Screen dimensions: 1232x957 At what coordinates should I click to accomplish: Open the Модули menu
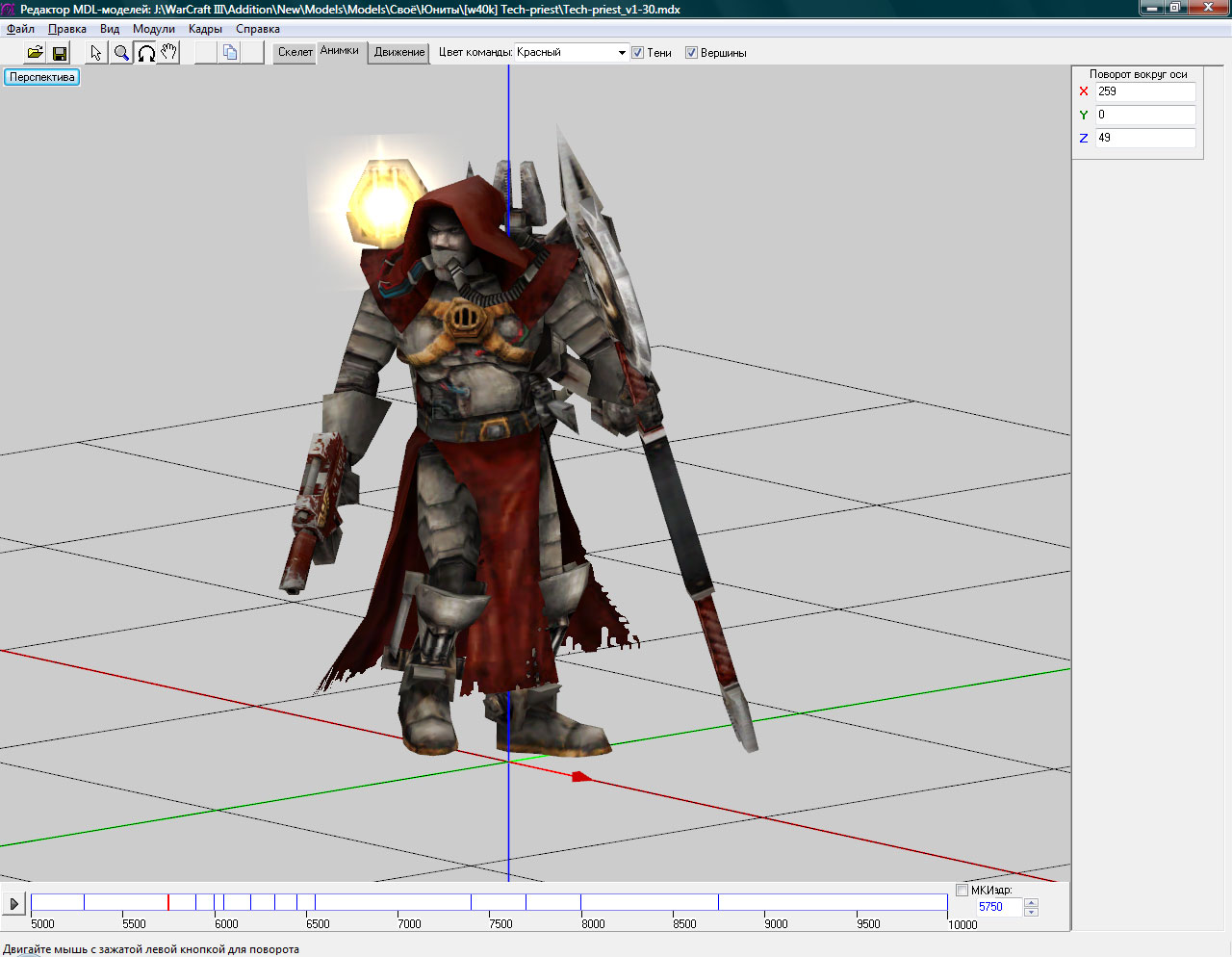click(154, 29)
